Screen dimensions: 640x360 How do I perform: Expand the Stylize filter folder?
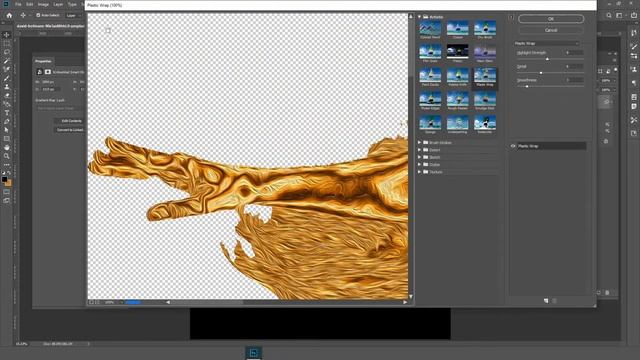(x=420, y=164)
